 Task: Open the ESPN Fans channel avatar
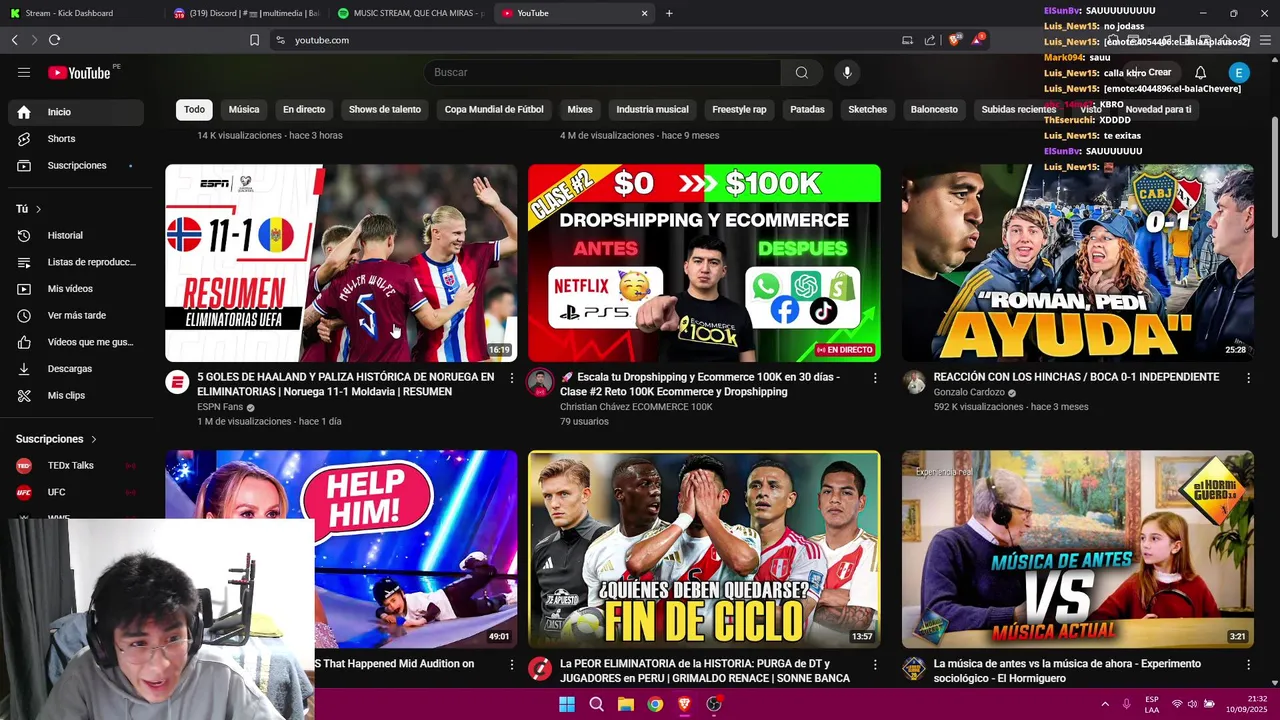177,382
